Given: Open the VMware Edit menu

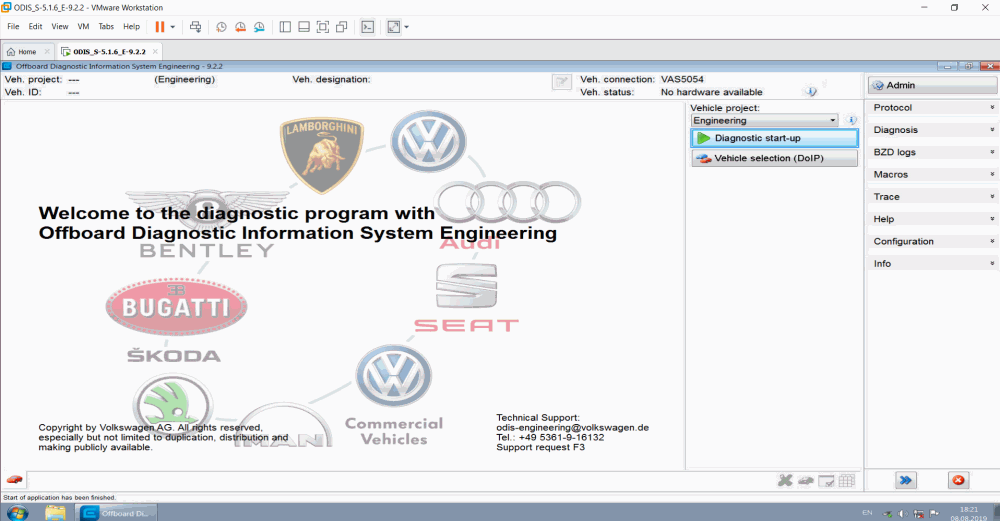Looking at the screenshot, I should point(35,27).
